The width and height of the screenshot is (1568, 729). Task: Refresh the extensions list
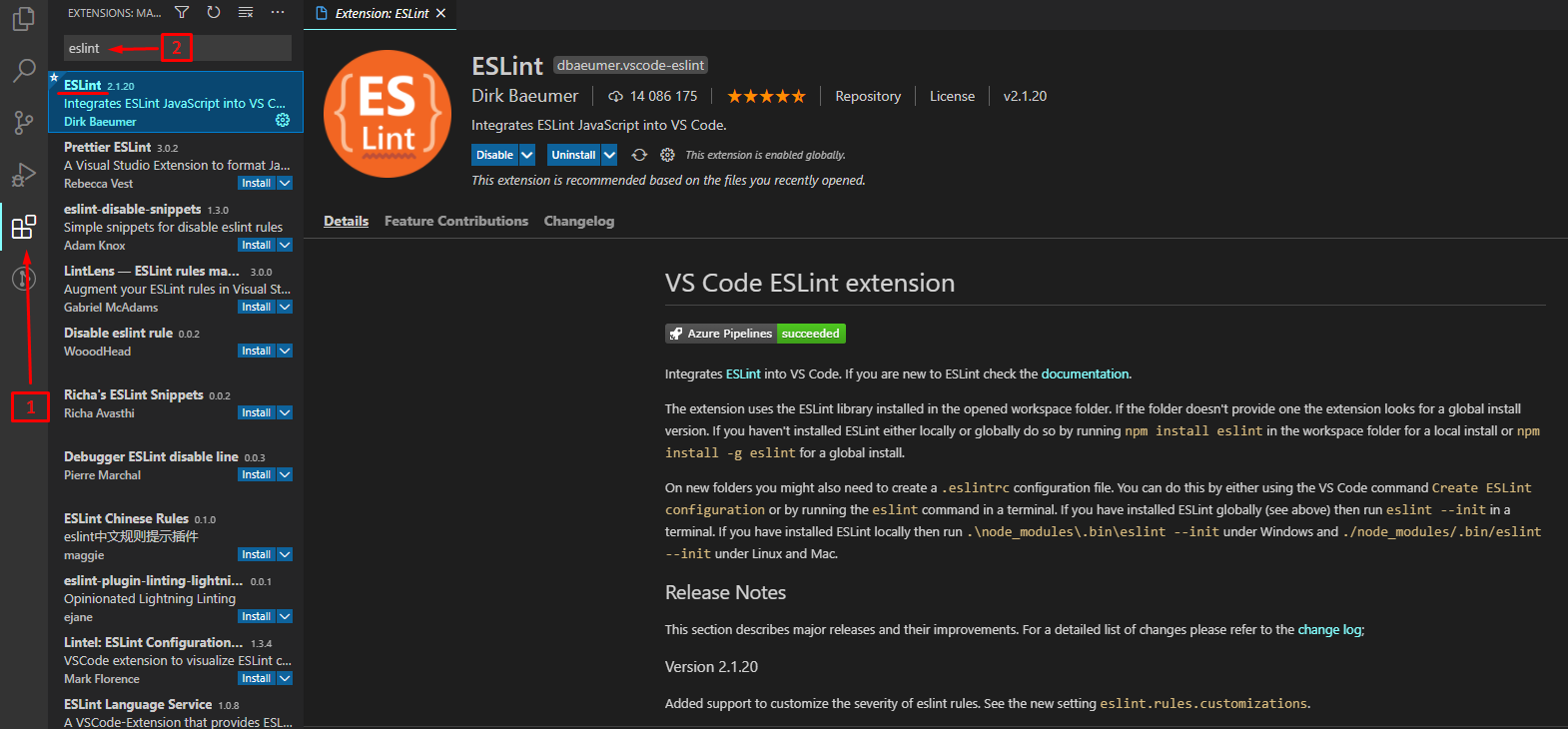pyautogui.click(x=214, y=12)
